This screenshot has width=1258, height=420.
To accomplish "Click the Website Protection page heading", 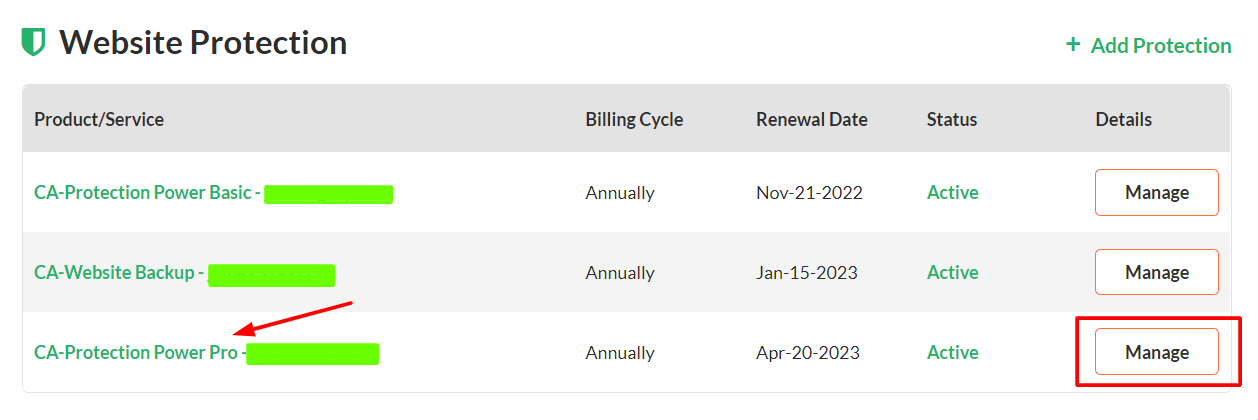I will point(202,43).
